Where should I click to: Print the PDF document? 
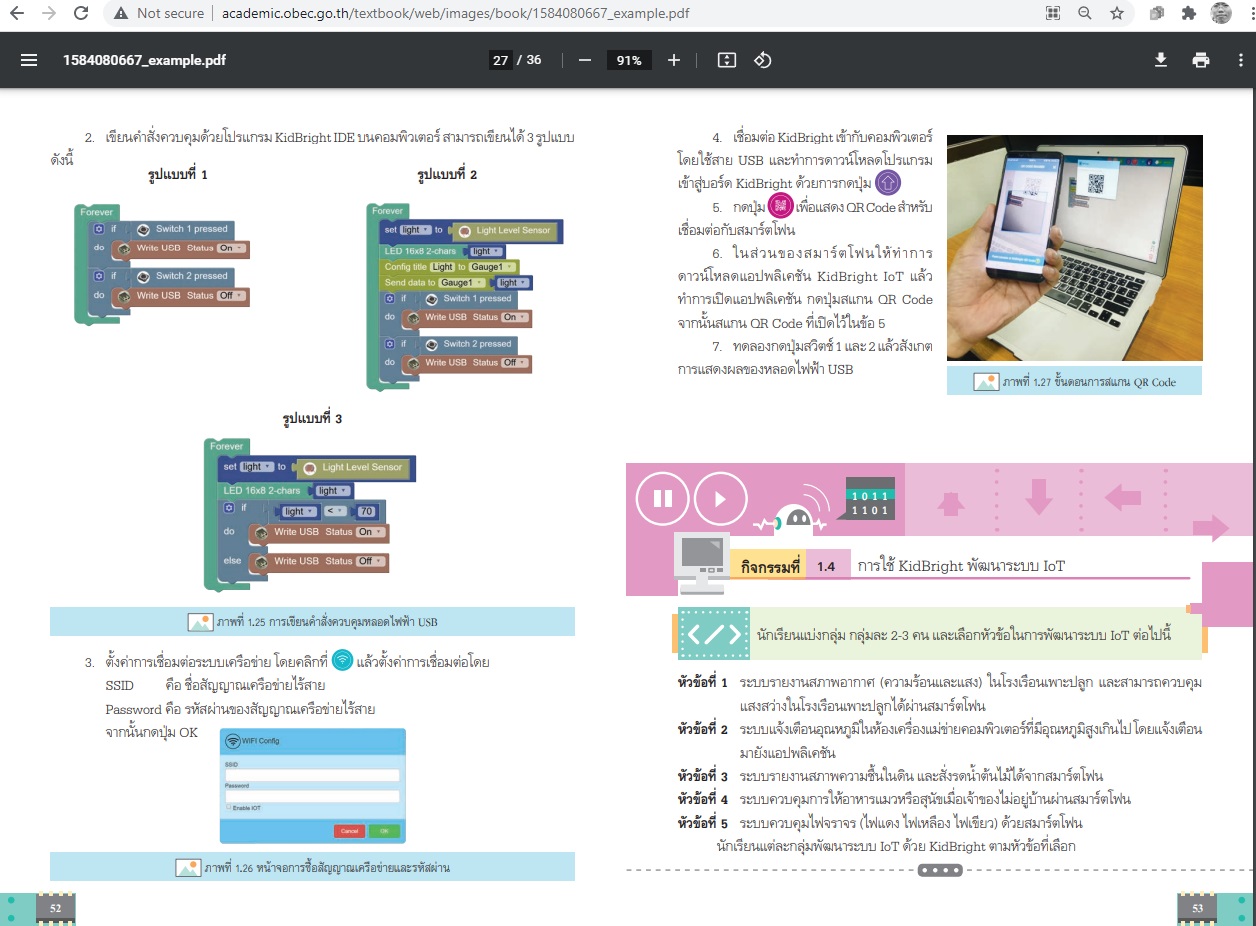[x=1201, y=60]
